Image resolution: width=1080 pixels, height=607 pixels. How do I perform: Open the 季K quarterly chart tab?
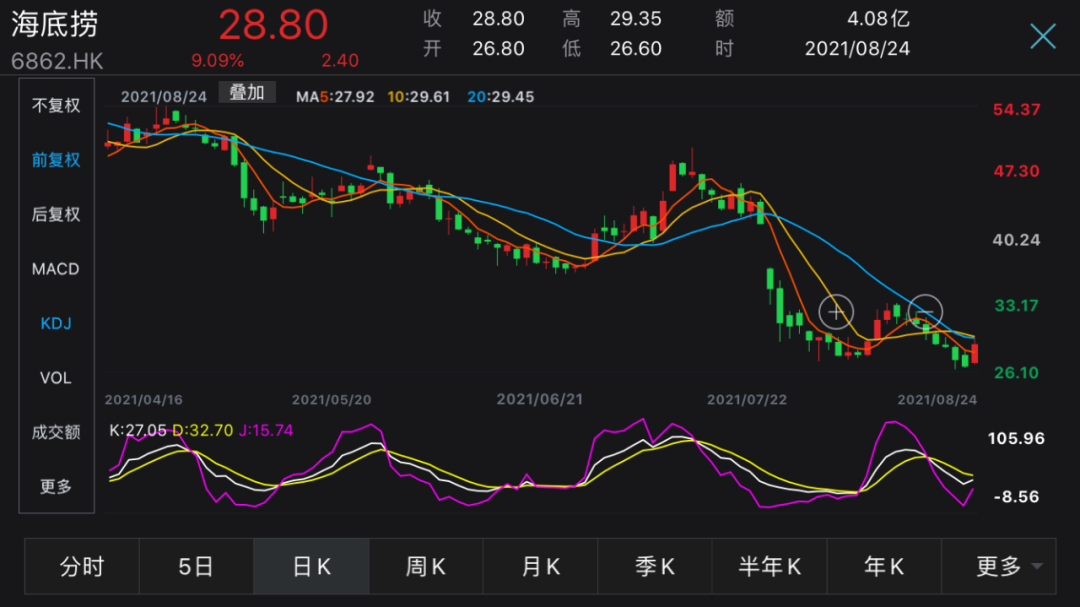[x=655, y=567]
